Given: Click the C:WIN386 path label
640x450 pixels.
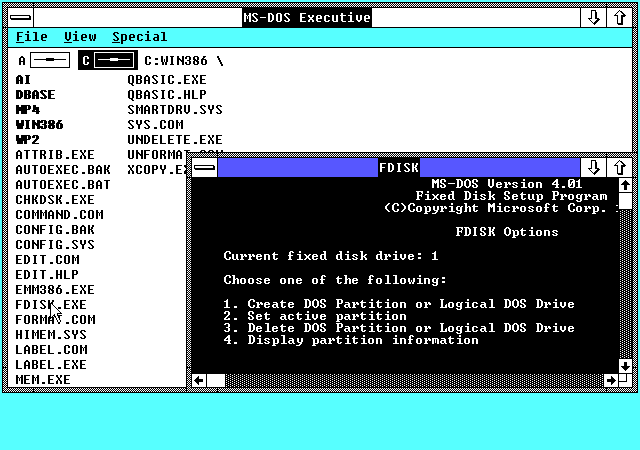Looking at the screenshot, I should coord(184,61).
